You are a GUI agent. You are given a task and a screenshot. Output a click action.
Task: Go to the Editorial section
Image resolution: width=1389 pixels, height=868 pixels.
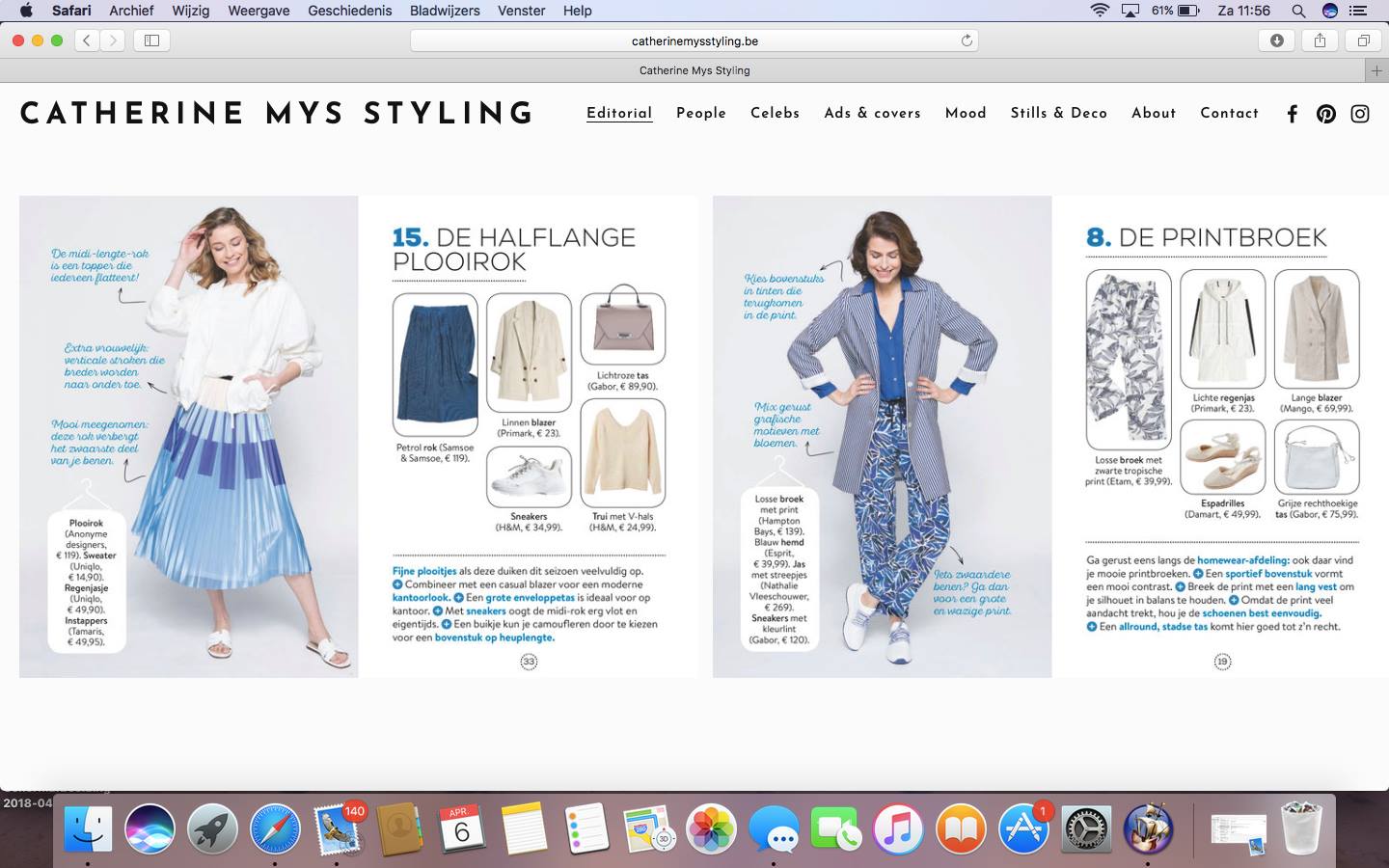(x=619, y=113)
